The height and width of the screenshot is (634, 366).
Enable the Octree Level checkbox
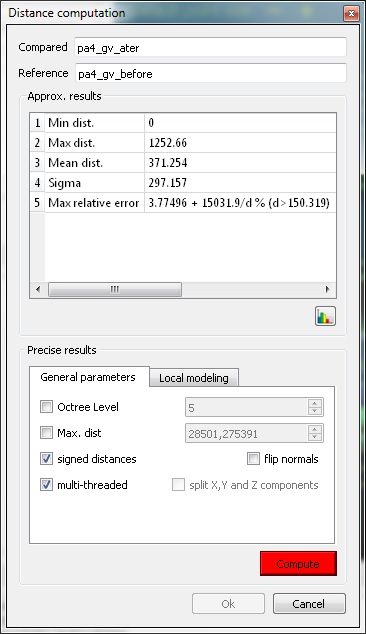pyautogui.click(x=47, y=406)
